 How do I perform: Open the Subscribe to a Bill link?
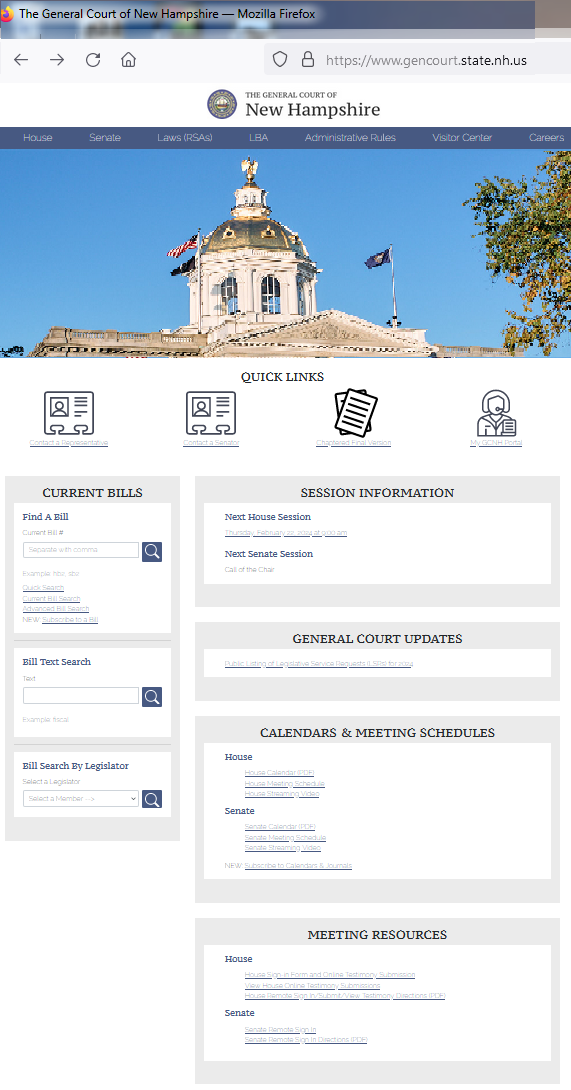pos(70,619)
